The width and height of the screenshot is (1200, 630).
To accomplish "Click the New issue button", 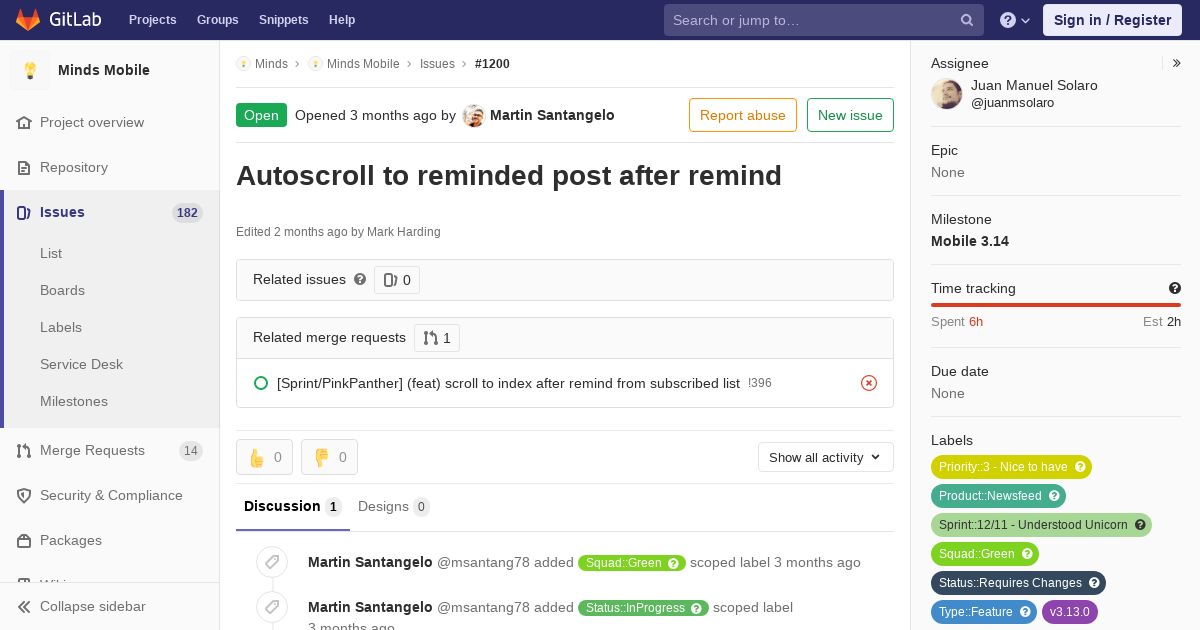I will (x=850, y=115).
